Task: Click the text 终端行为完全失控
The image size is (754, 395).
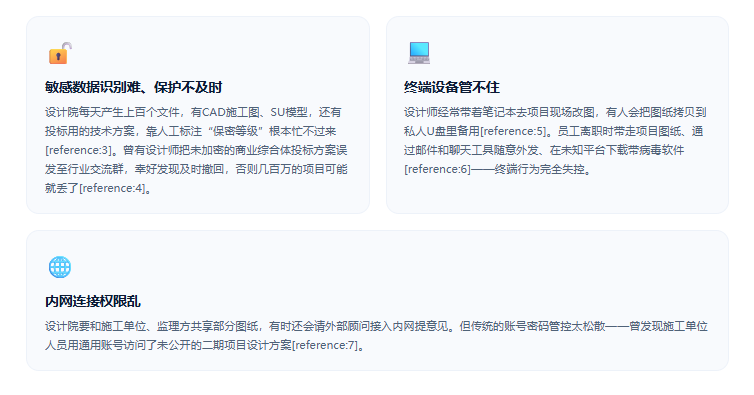Action: (x=540, y=169)
